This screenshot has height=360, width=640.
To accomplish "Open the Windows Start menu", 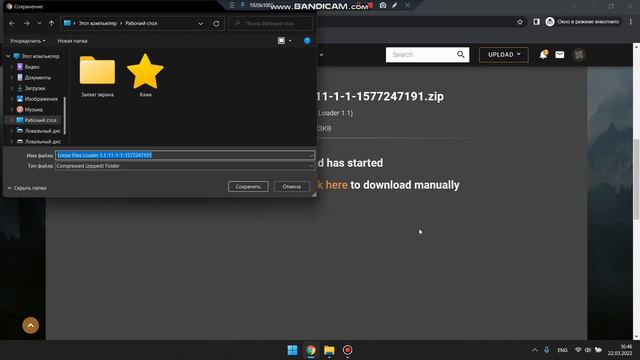I will pyautogui.click(x=292, y=350).
